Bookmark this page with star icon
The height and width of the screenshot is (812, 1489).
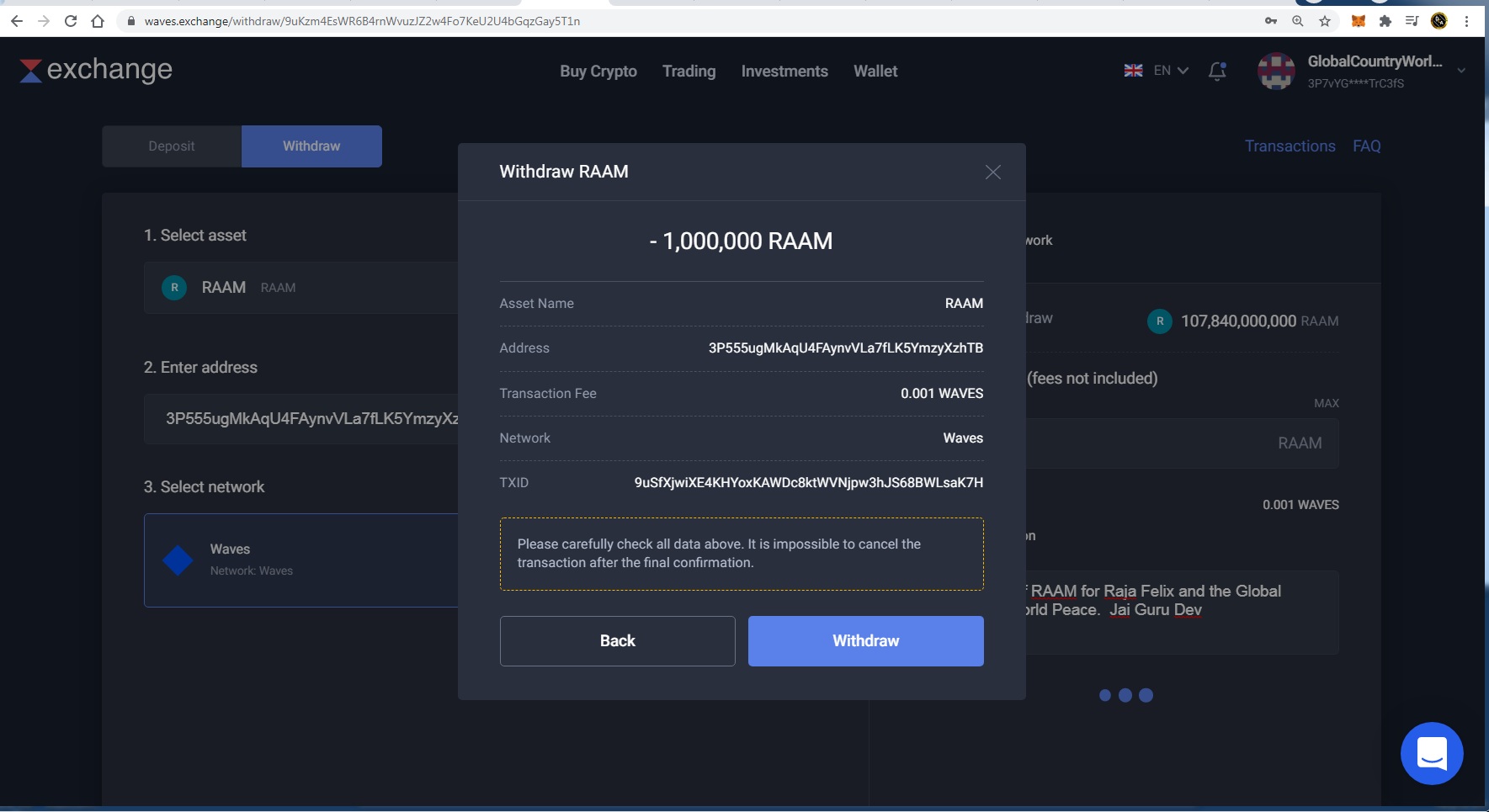(1325, 21)
